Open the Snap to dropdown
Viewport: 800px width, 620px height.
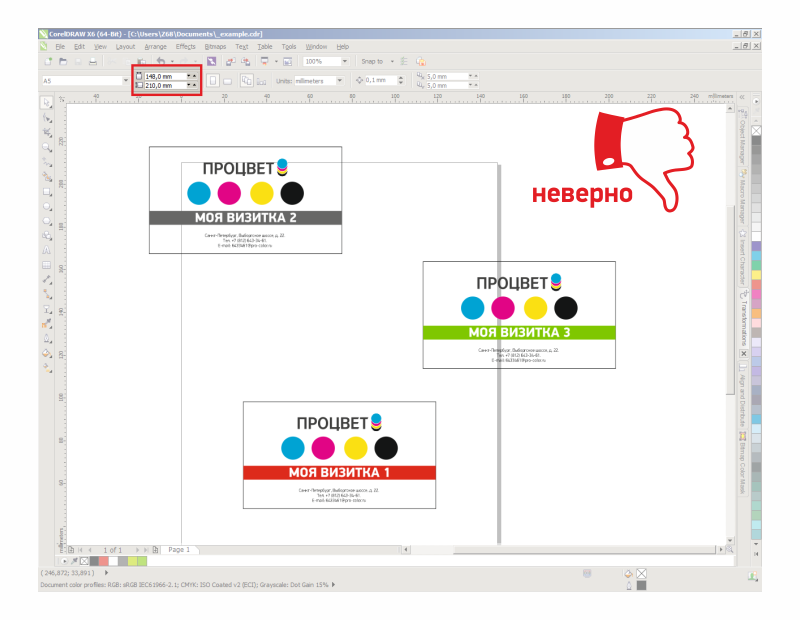pyautogui.click(x=392, y=61)
